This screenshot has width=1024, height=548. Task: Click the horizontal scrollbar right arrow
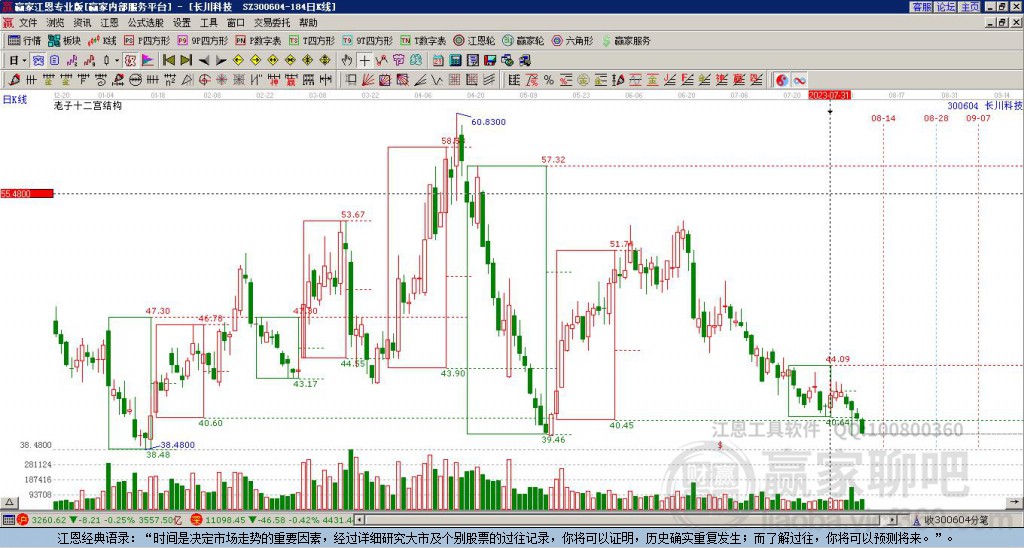tap(892, 520)
